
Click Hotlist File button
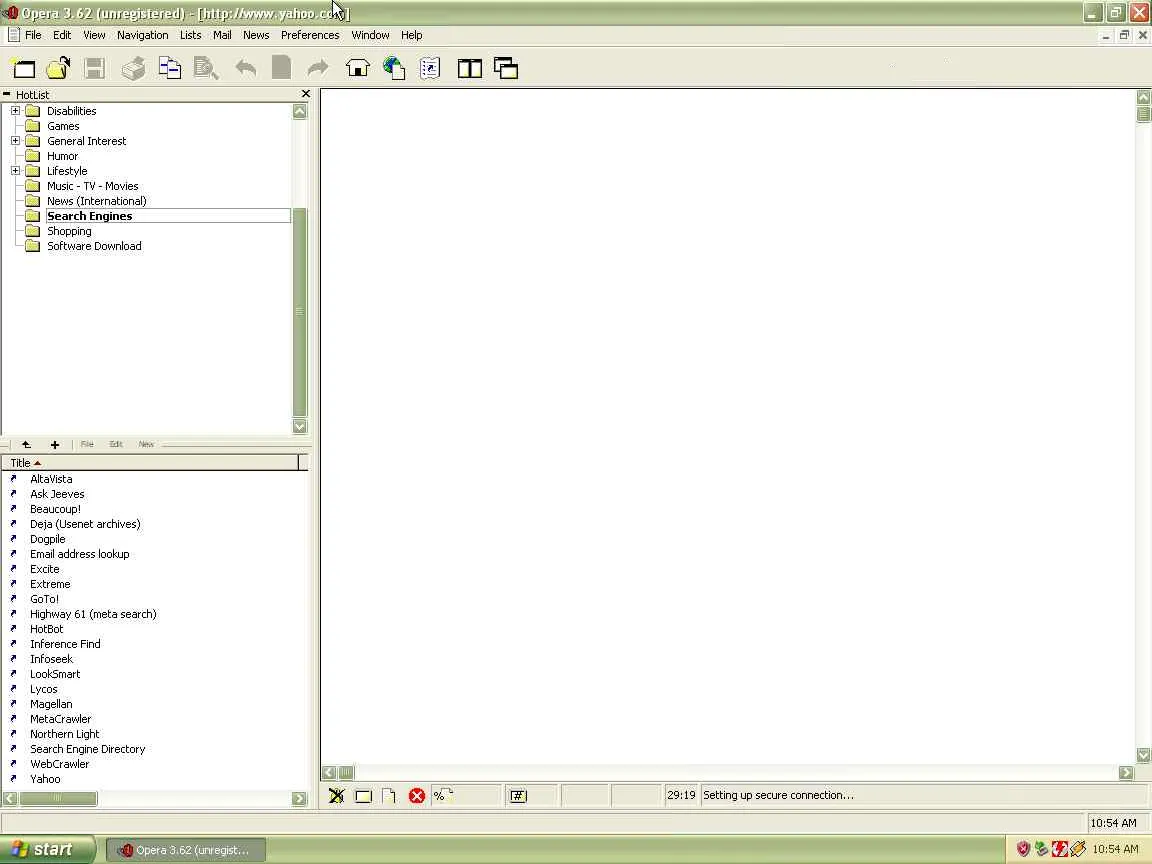click(x=87, y=444)
